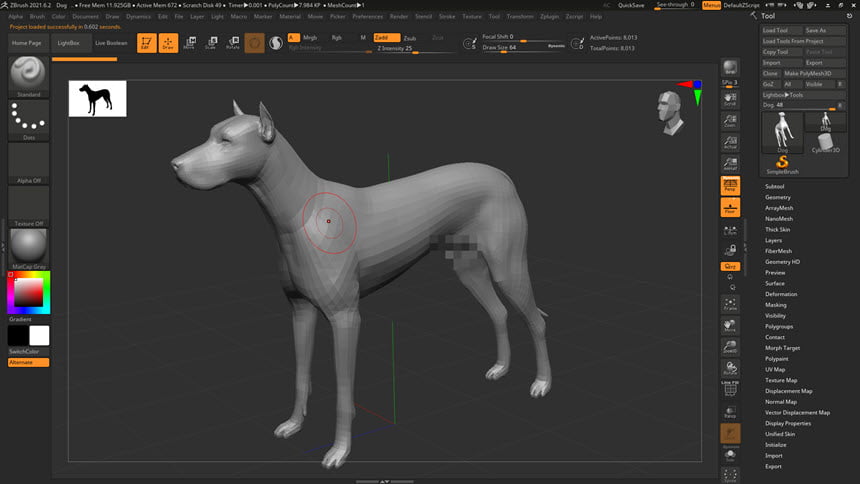Click the large Dog tool thumbnail
The image size is (860, 484).
click(x=782, y=132)
